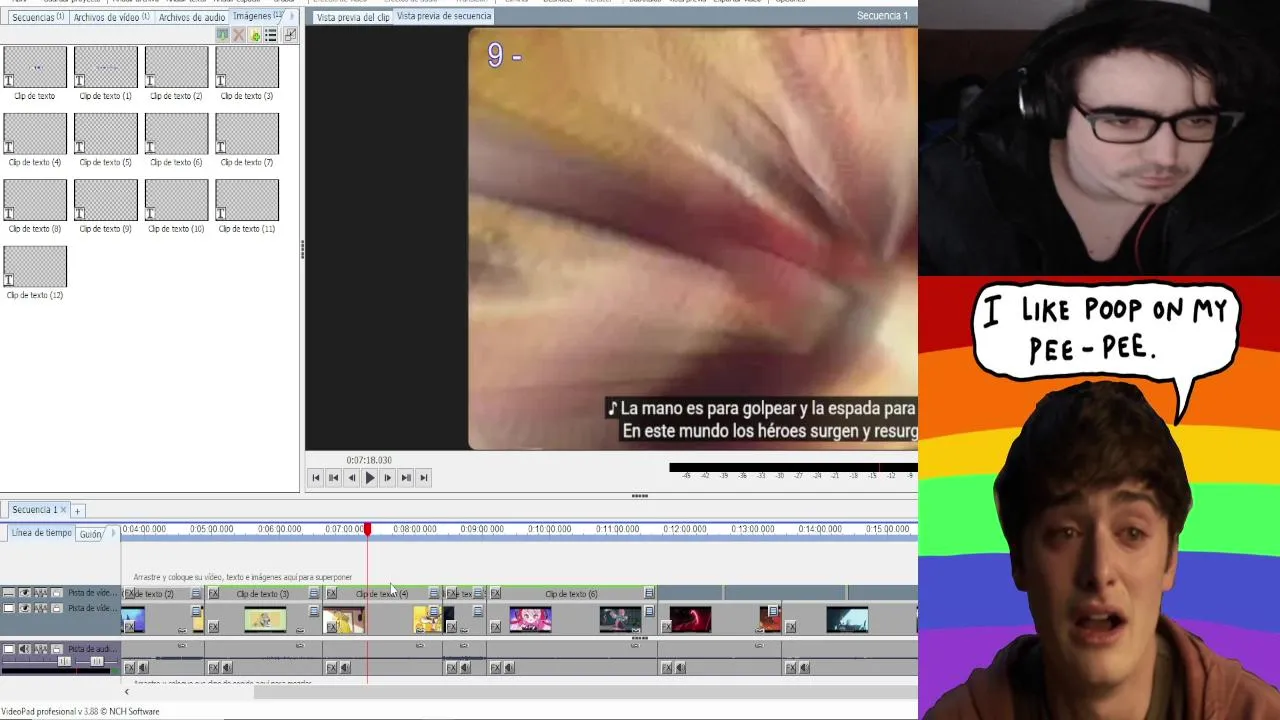
Task: Switch to Guión storyboard view
Action: click(x=91, y=534)
